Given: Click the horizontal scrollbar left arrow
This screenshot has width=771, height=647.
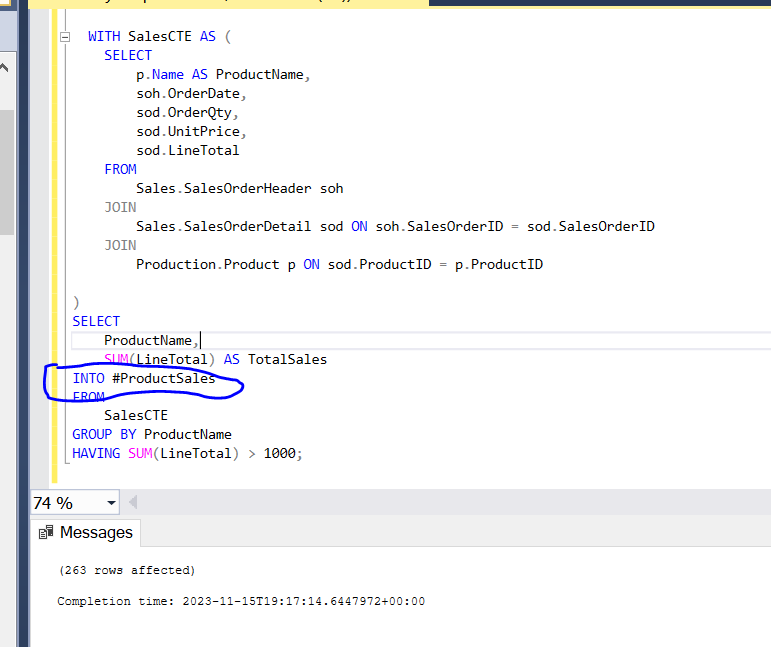Looking at the screenshot, I should coord(134,503).
